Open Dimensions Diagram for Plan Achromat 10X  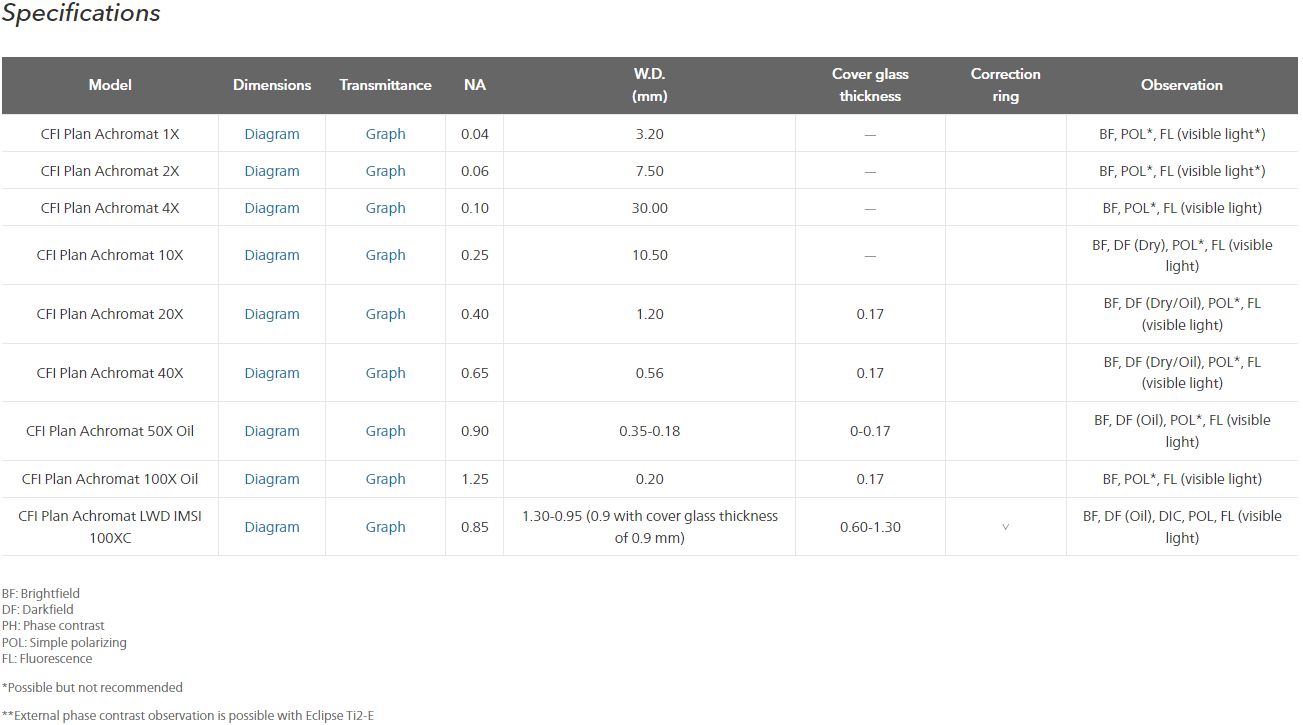[x=272, y=255]
